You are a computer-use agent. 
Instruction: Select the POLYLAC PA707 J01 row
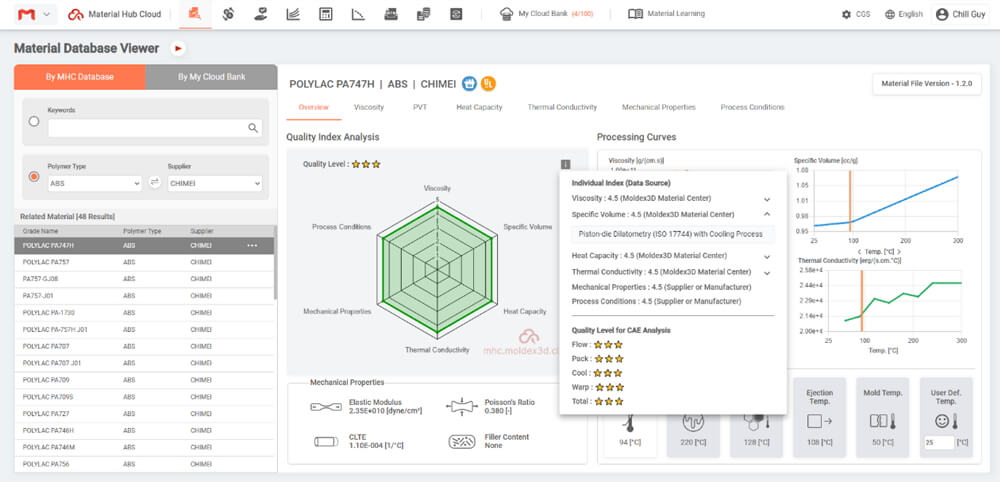point(144,363)
